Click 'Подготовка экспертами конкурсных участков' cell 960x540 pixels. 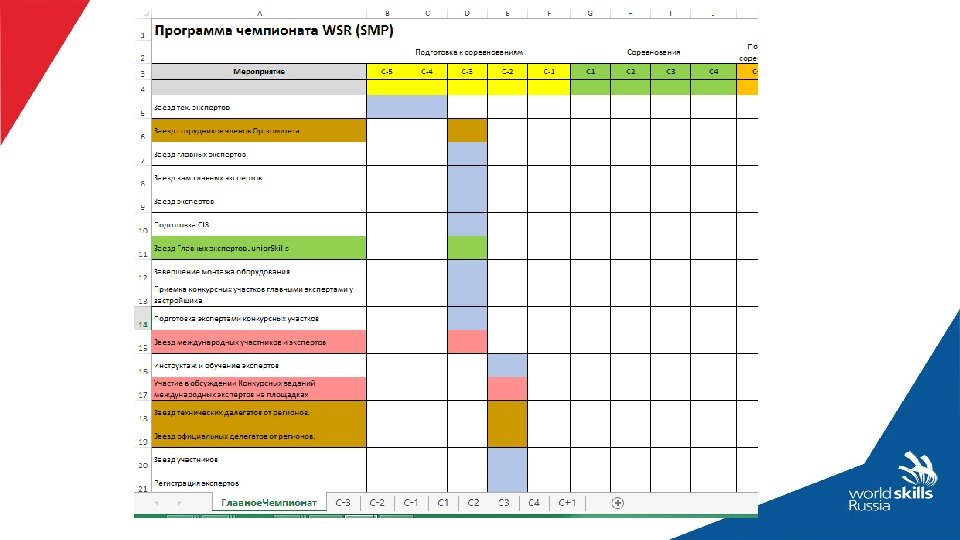point(259,318)
